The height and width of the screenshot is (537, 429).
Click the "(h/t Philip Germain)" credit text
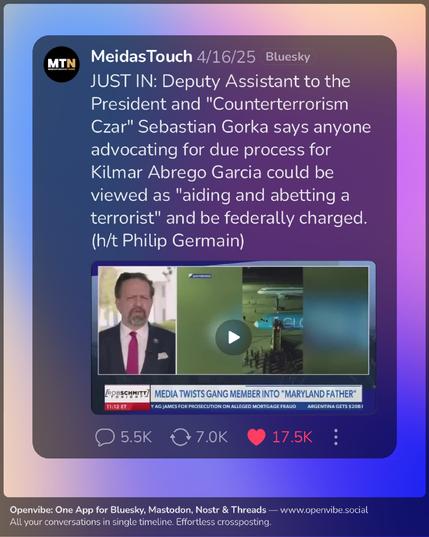[x=168, y=241]
